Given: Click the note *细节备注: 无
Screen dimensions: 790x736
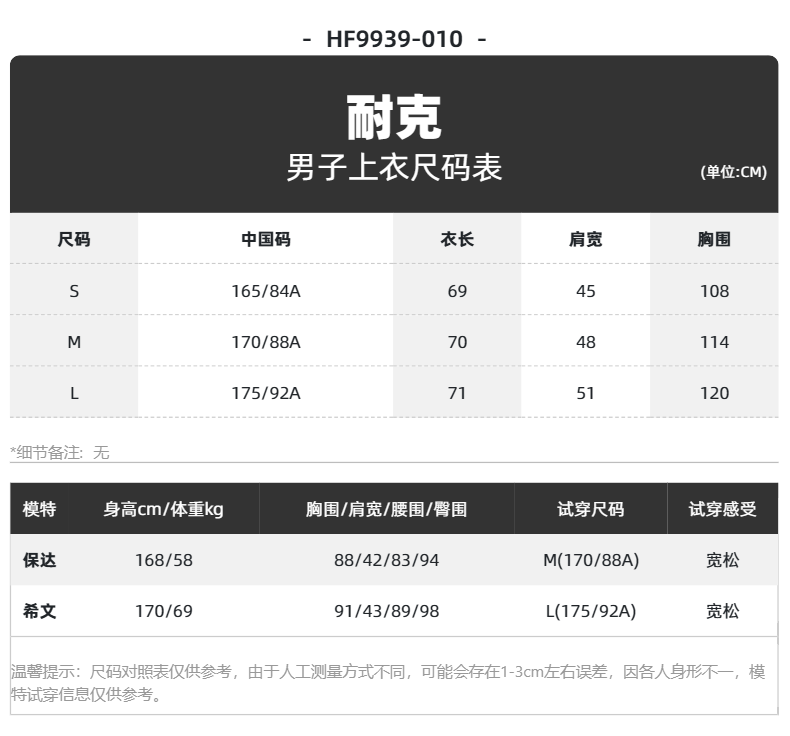Looking at the screenshot, I should click(x=59, y=452).
